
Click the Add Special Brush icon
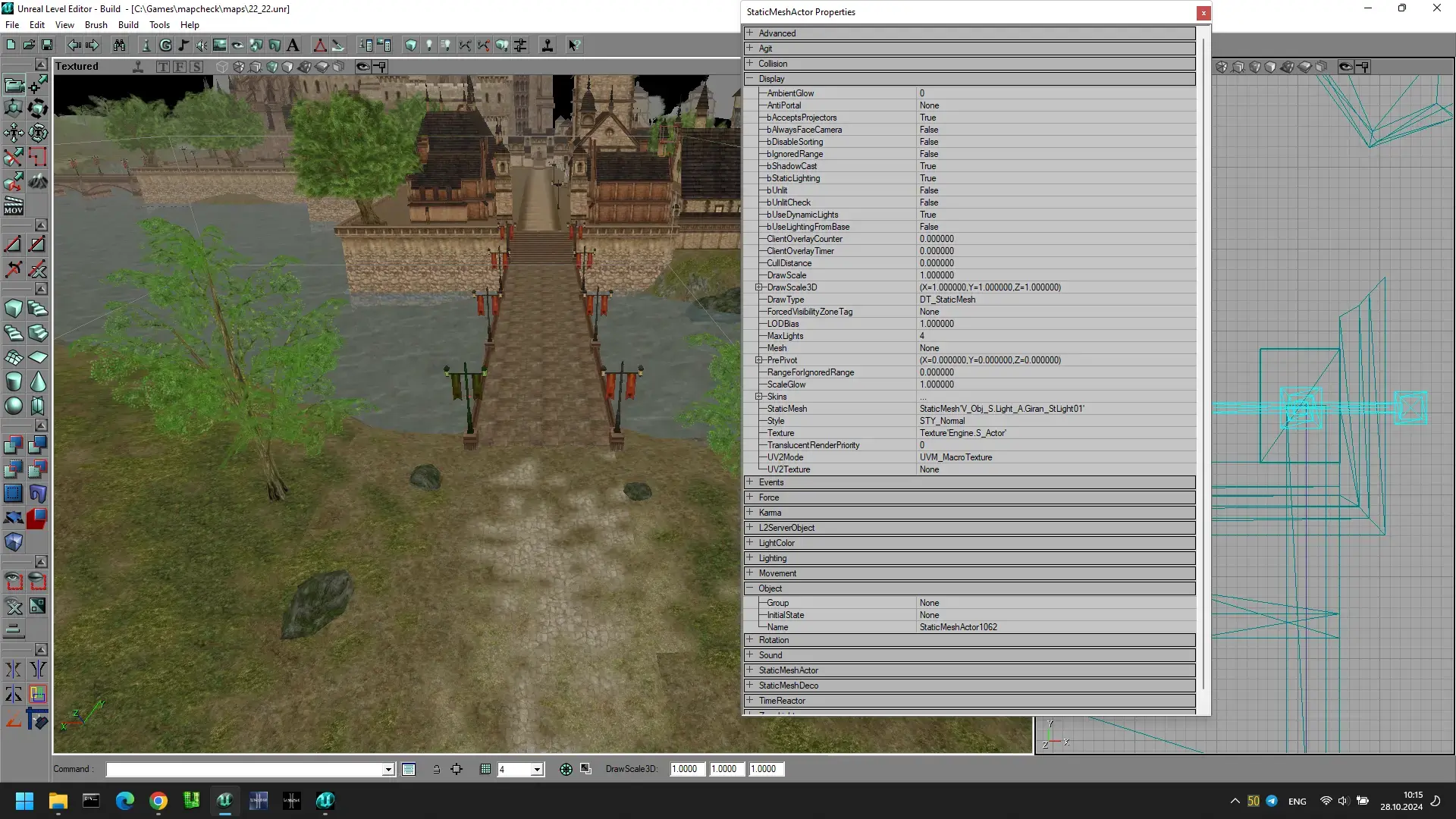[14, 494]
